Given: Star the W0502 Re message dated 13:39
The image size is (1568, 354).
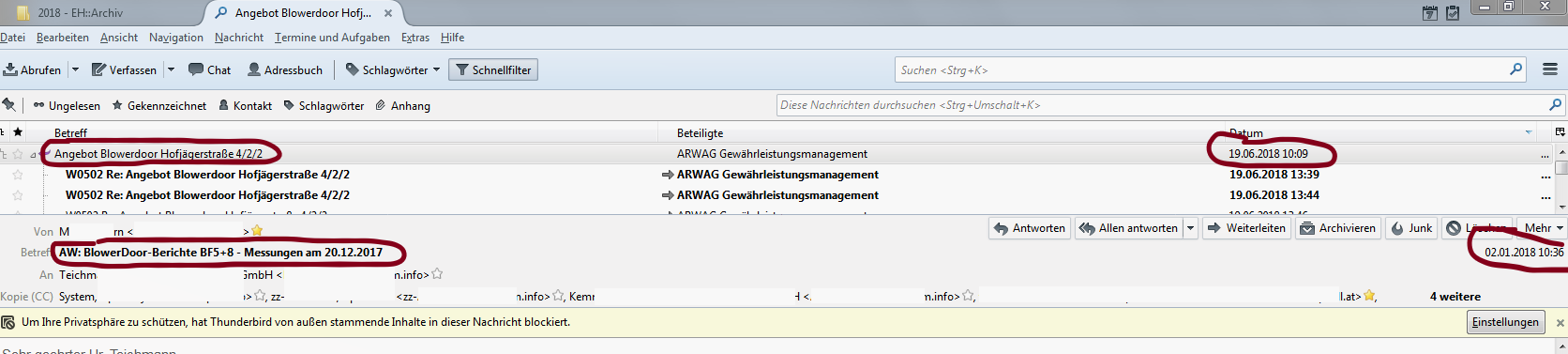Looking at the screenshot, I should (x=18, y=175).
